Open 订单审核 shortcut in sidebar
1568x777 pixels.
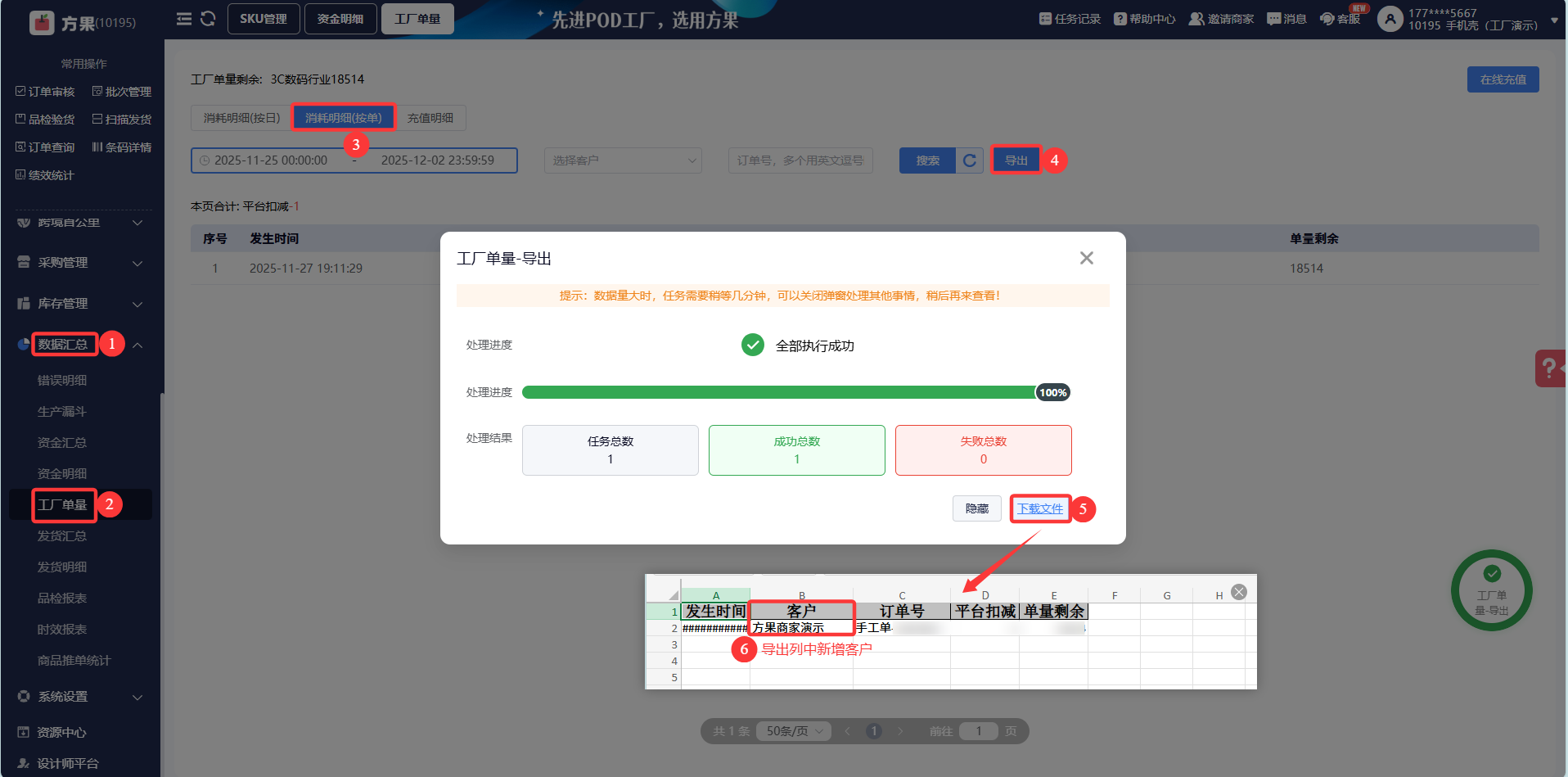click(45, 92)
